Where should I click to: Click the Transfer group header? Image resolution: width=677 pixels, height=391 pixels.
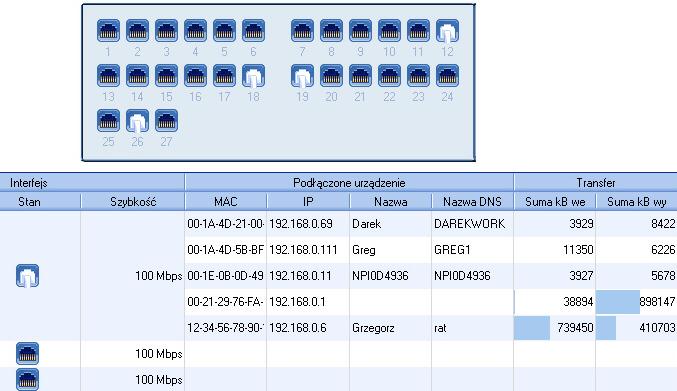[x=595, y=183]
